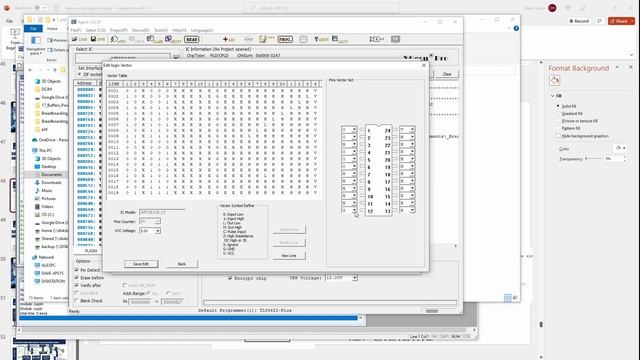
Task: Select the Gradient fill radio option
Action: [558, 113]
